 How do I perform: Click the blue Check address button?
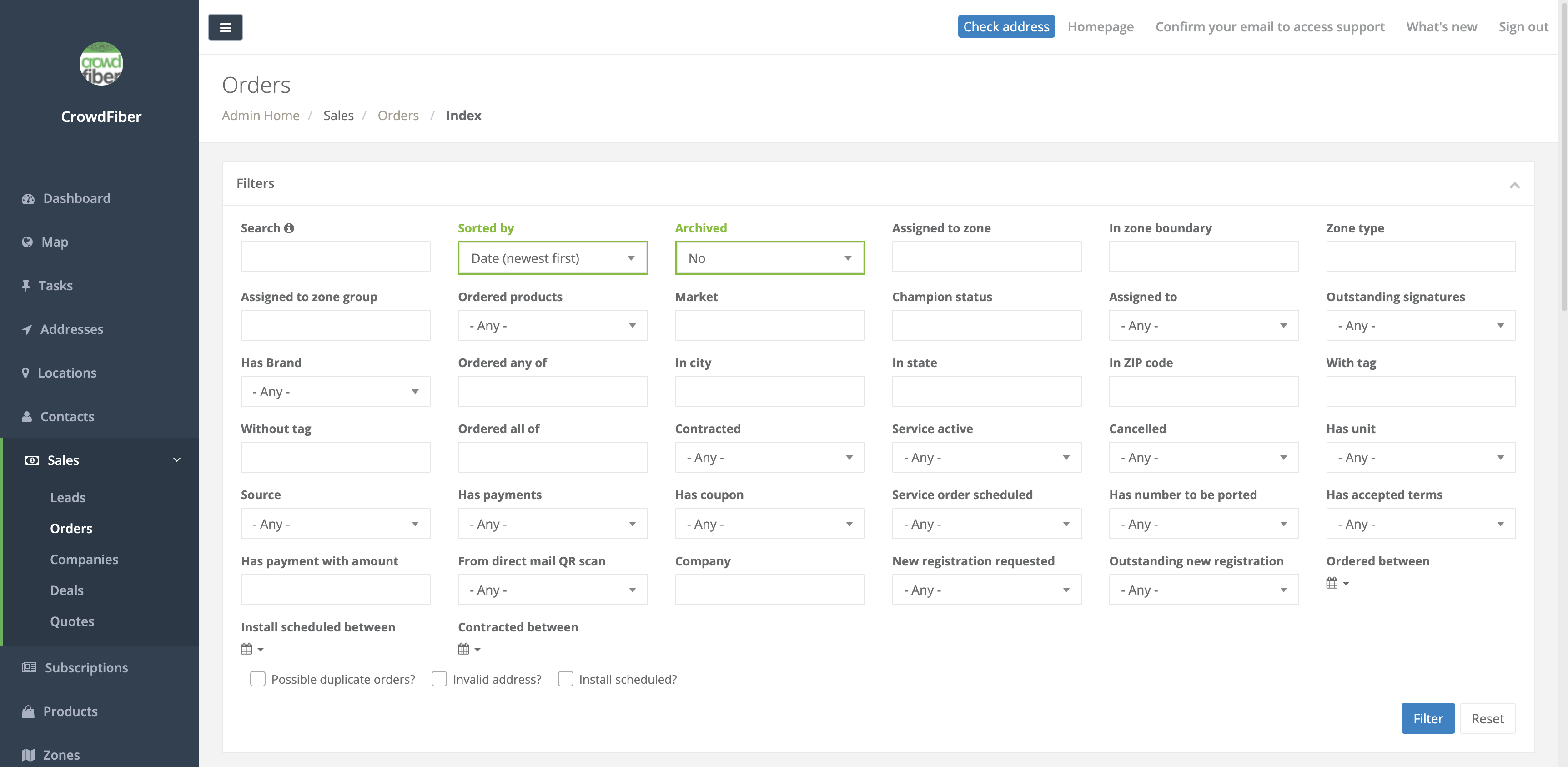pos(1005,26)
